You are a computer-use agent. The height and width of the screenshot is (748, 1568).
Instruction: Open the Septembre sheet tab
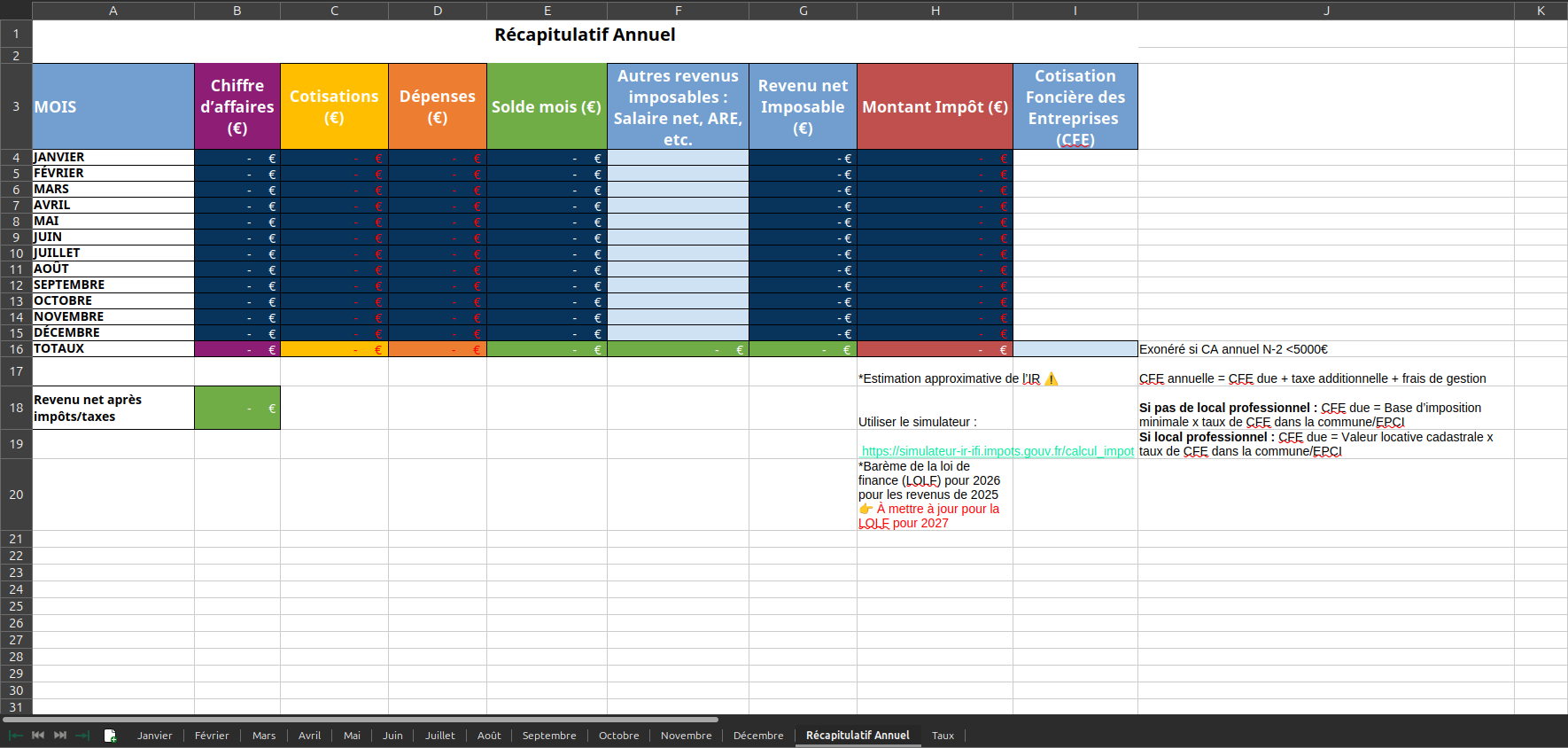point(549,736)
